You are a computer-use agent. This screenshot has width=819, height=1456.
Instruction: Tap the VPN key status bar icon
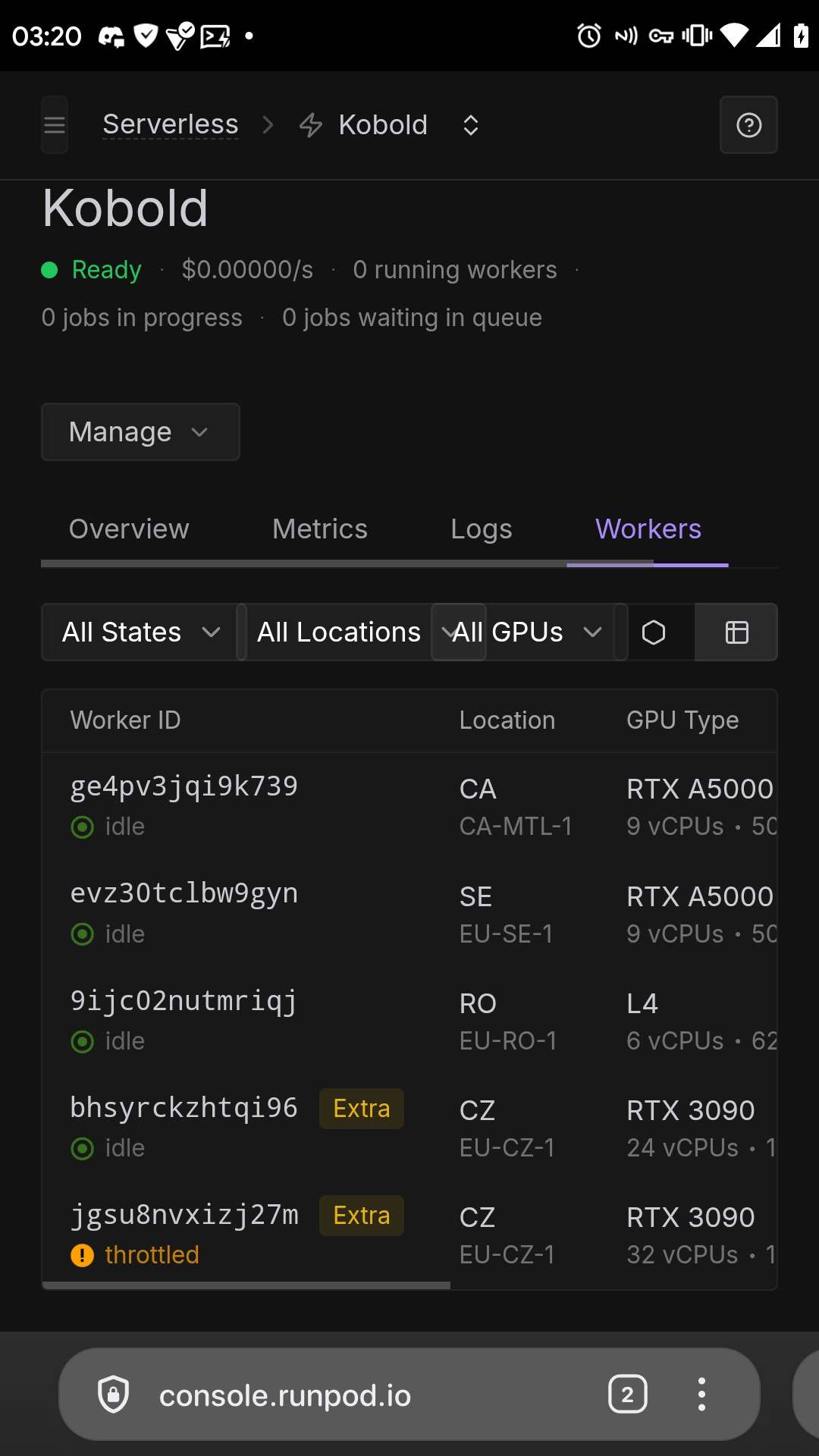[661, 36]
